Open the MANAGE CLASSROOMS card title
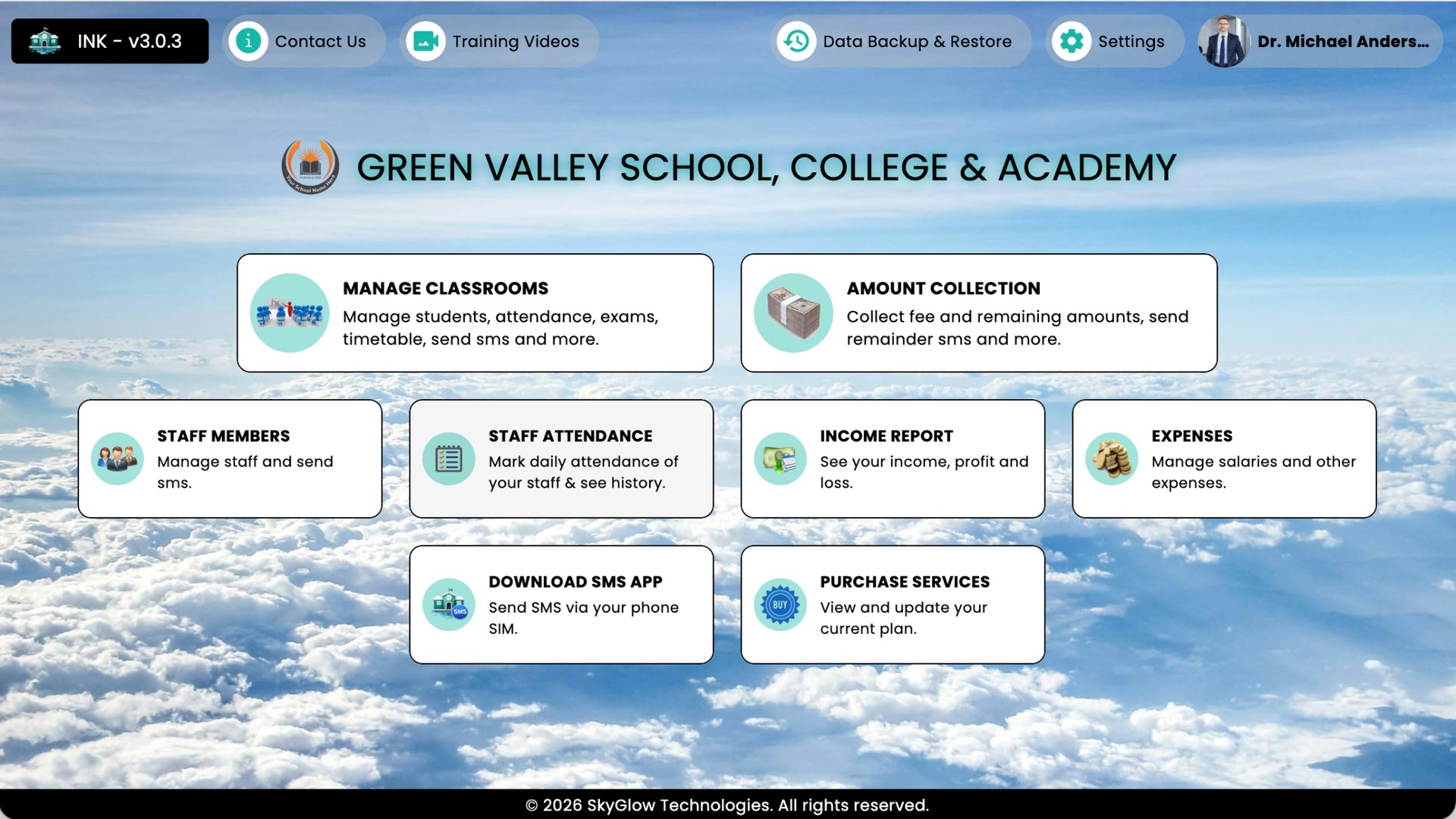This screenshot has height=819, width=1456. tap(445, 288)
